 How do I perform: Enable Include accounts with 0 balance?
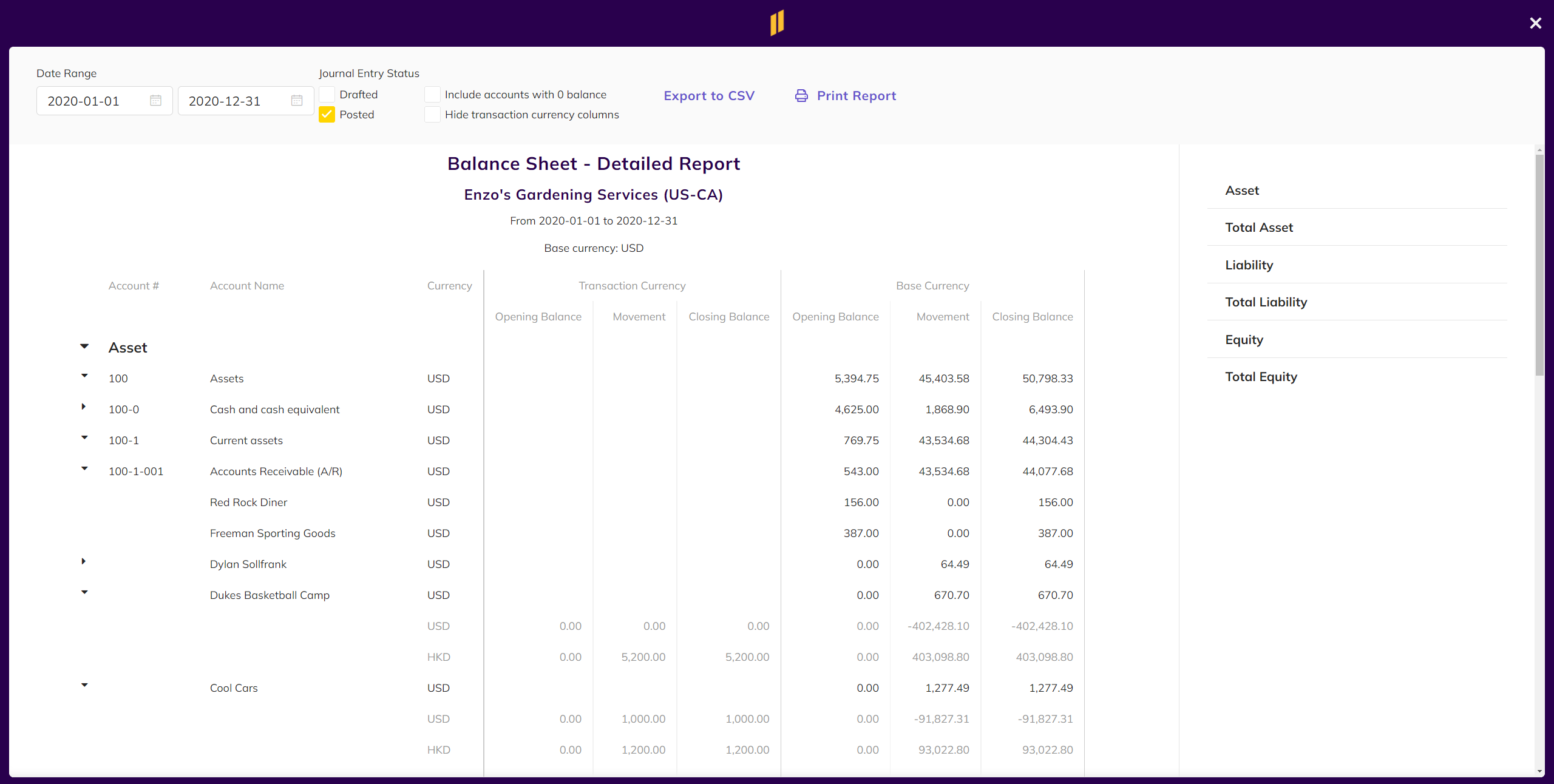432,95
